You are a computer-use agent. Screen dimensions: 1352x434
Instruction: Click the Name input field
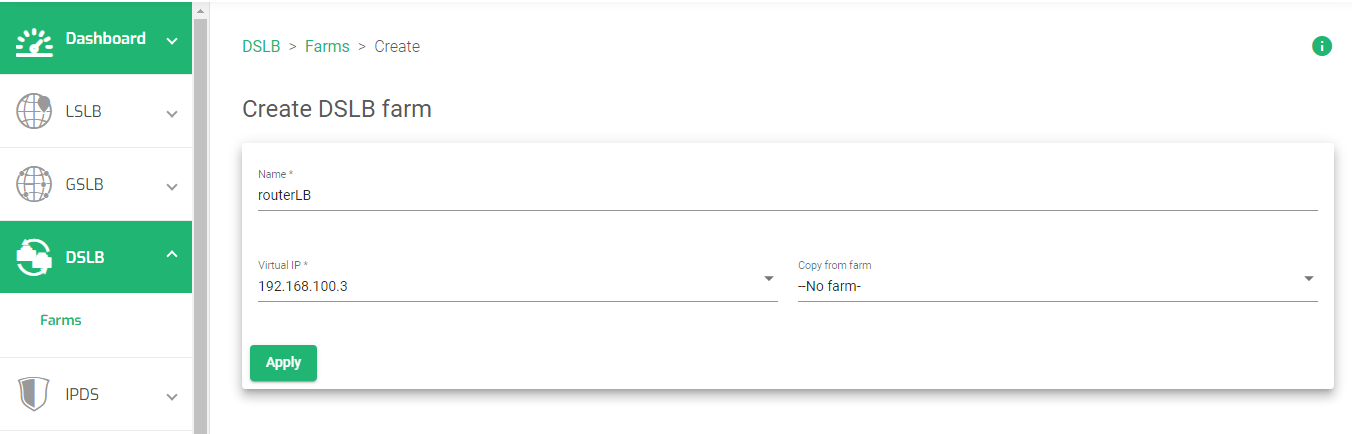point(787,196)
